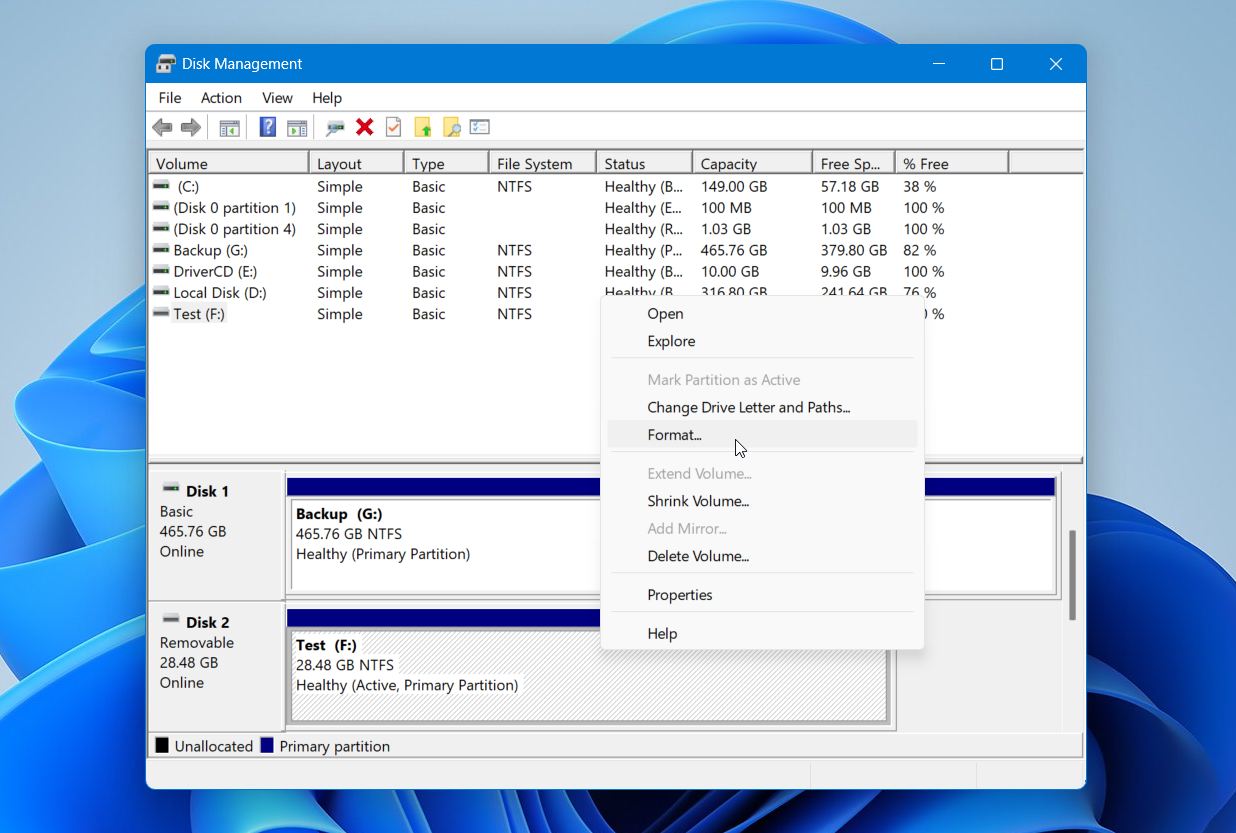Sort by the Status column header

[644, 163]
